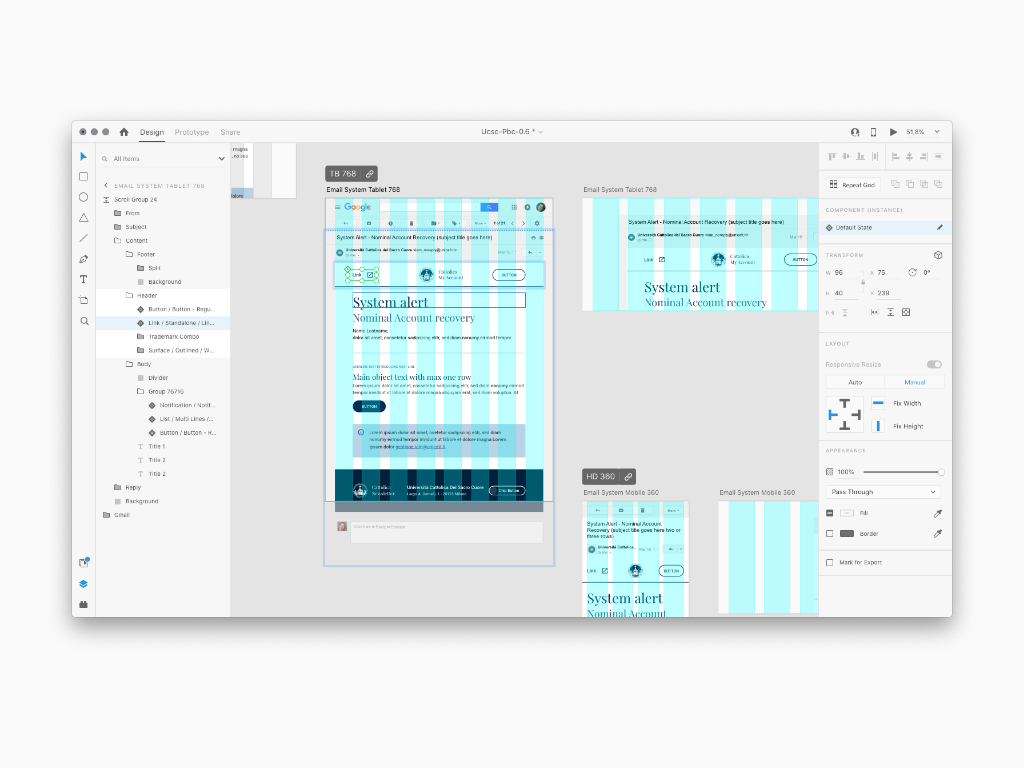Toggle the left pin constraint

833,415
